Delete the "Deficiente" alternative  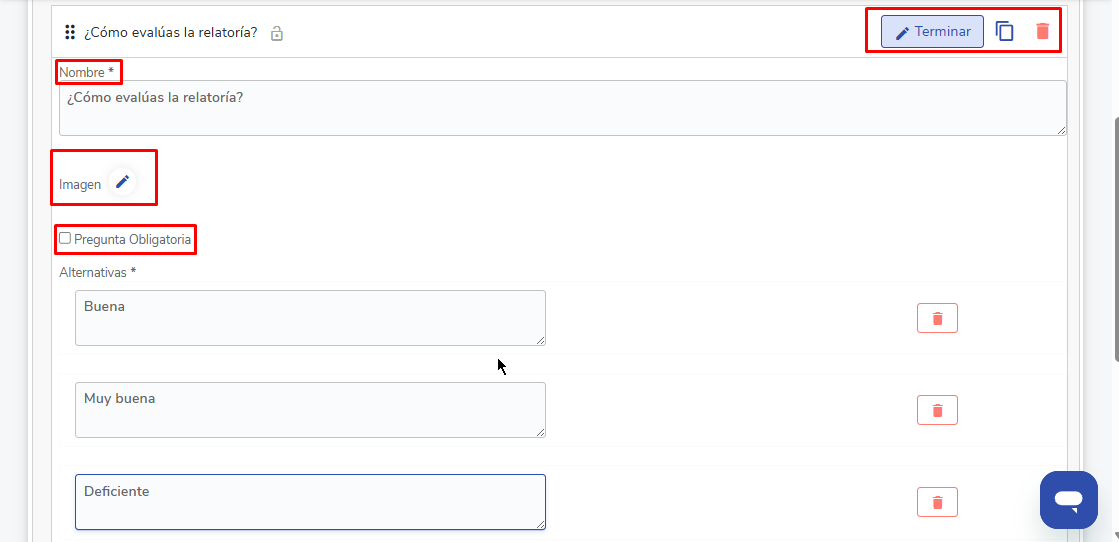coord(937,502)
